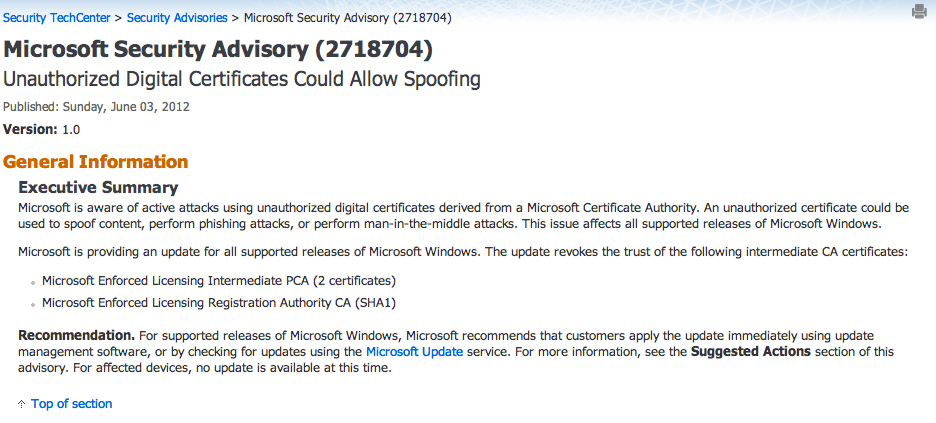Click the current breadcrumb Microsoft Security Advisory (2718704)
Viewport: 936px width, 423px height.
(x=347, y=18)
